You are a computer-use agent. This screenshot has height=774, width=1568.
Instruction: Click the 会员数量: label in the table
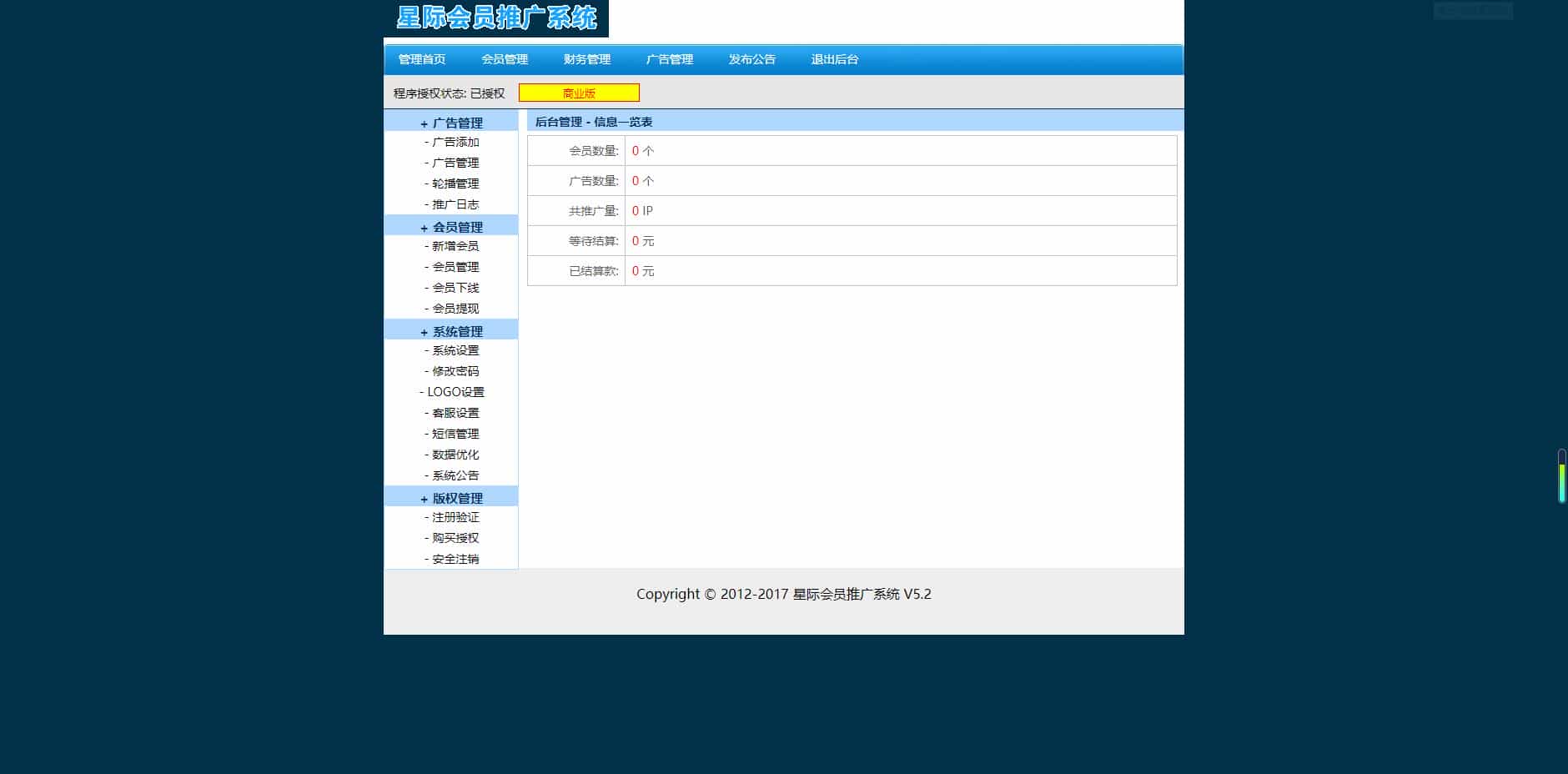[594, 151]
